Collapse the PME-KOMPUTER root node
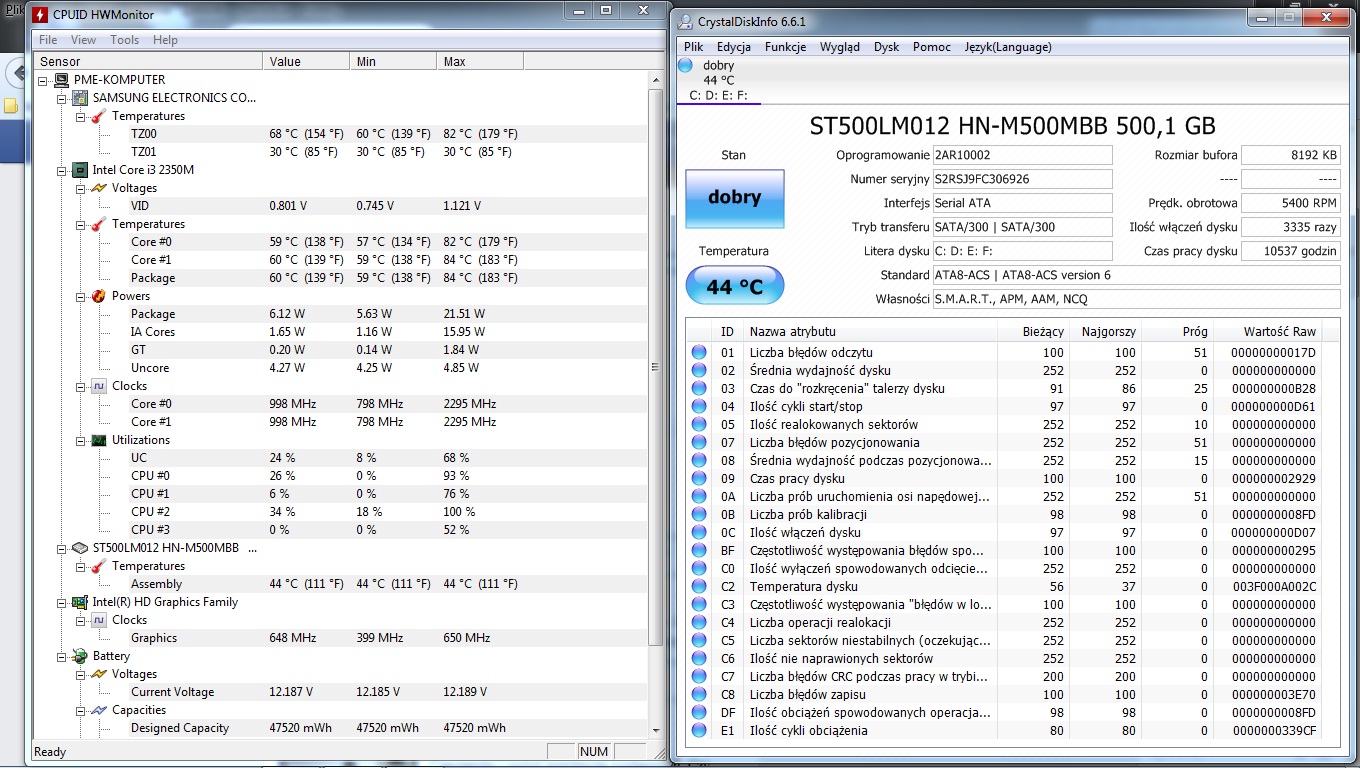Image resolution: width=1360 pixels, height=770 pixels. (x=42, y=80)
